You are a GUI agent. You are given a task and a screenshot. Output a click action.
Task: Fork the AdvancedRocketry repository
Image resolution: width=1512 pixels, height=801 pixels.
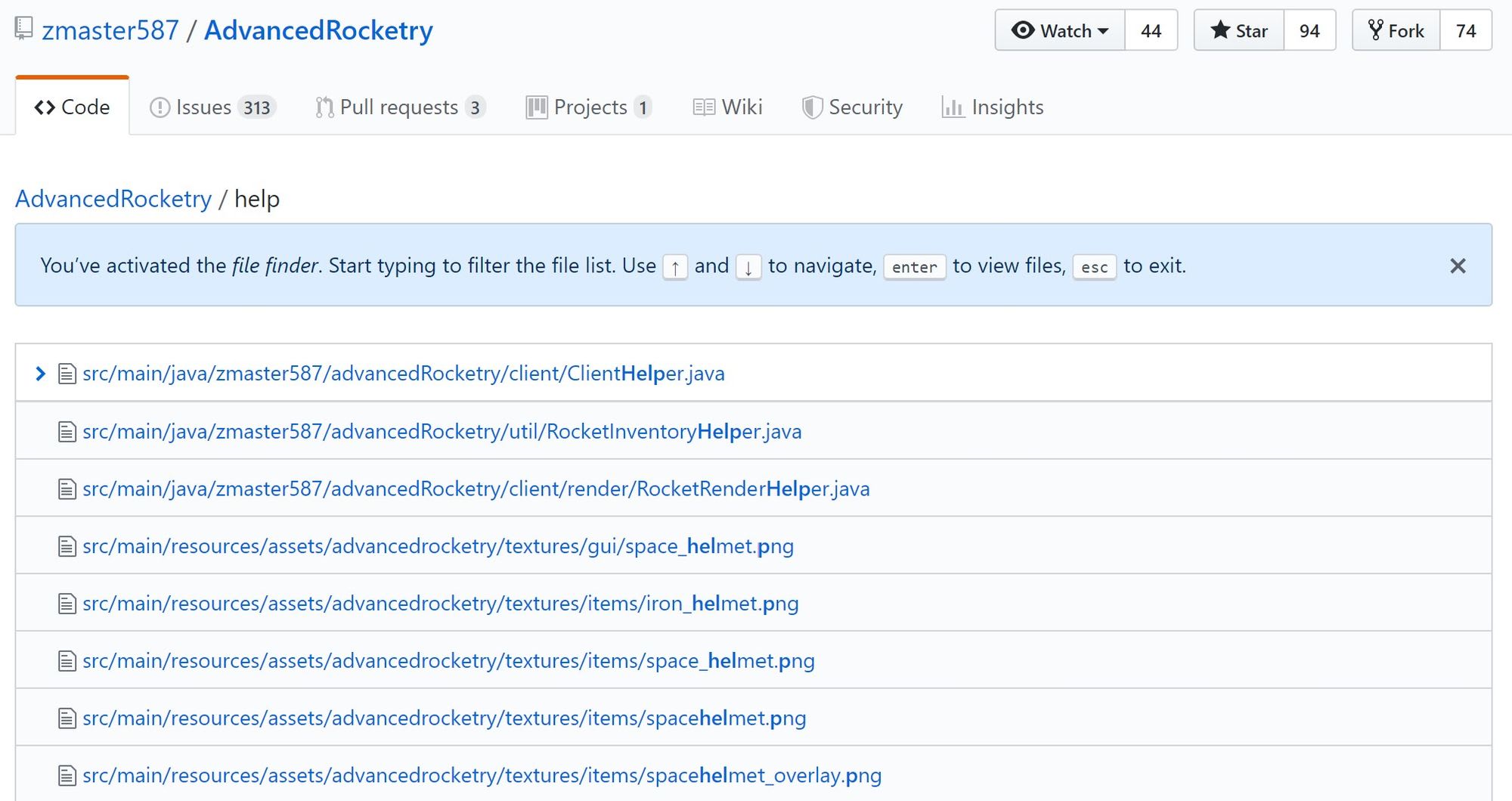click(1396, 30)
